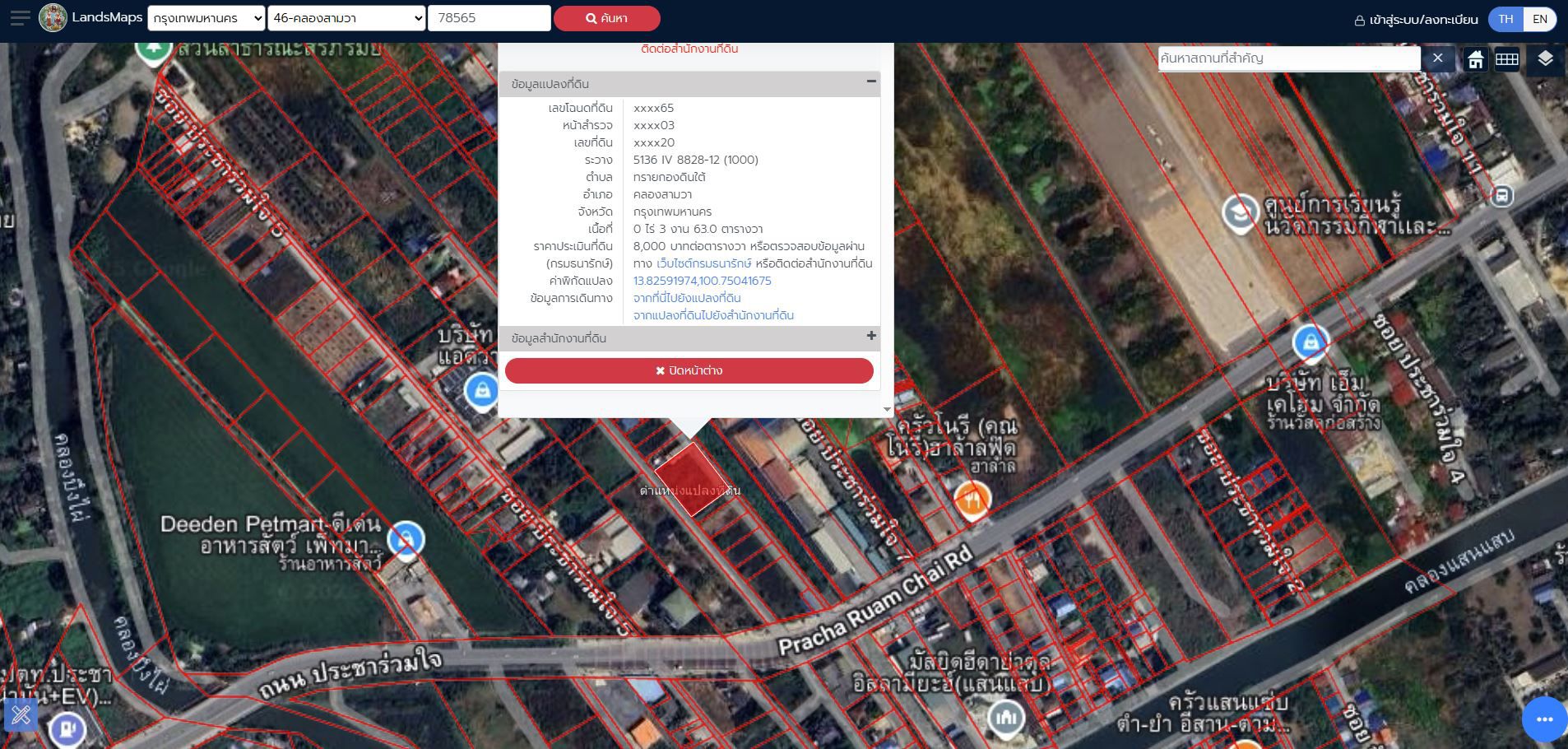Screen dimensions: 1568x749
Task: Open the hamburger menu icon
Action: tap(20, 18)
